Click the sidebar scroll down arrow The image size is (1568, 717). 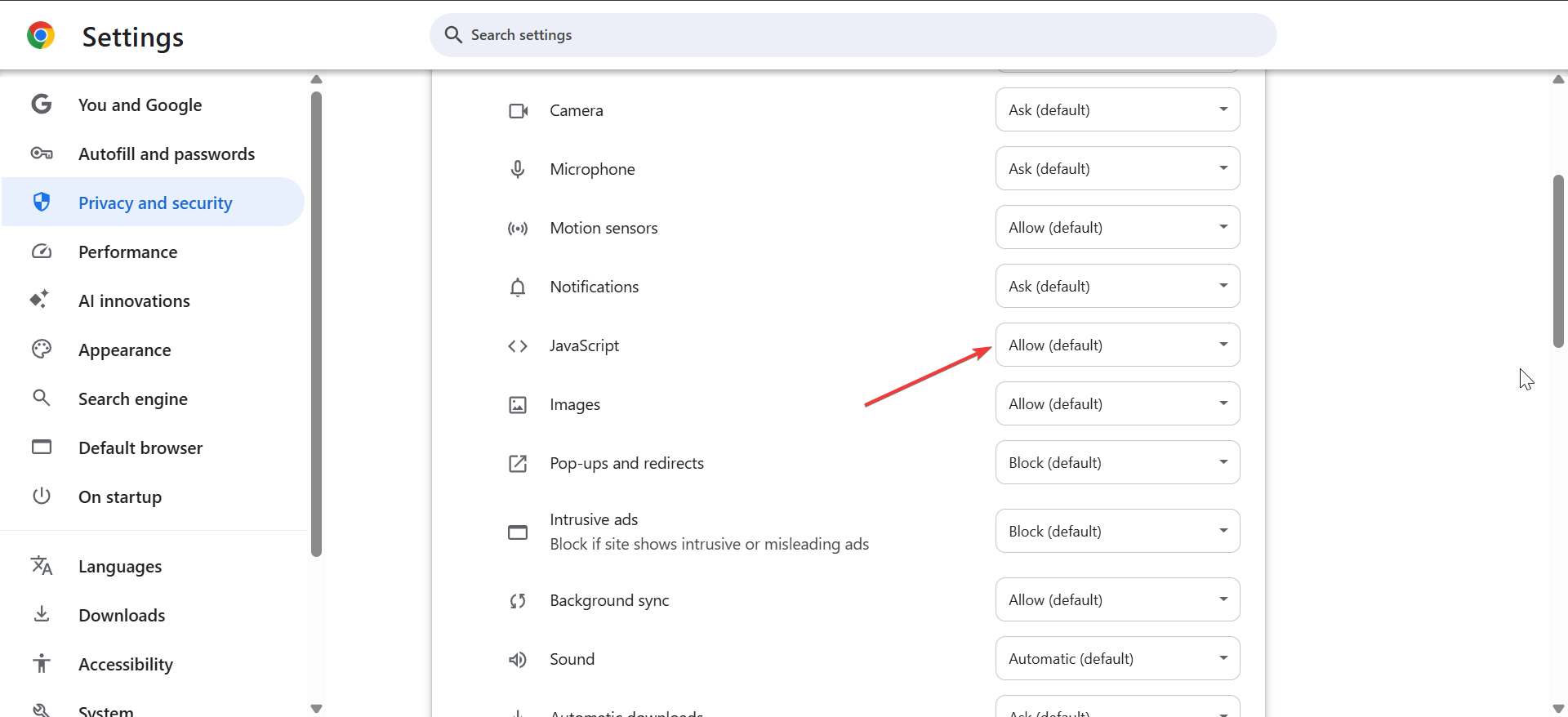tap(317, 709)
